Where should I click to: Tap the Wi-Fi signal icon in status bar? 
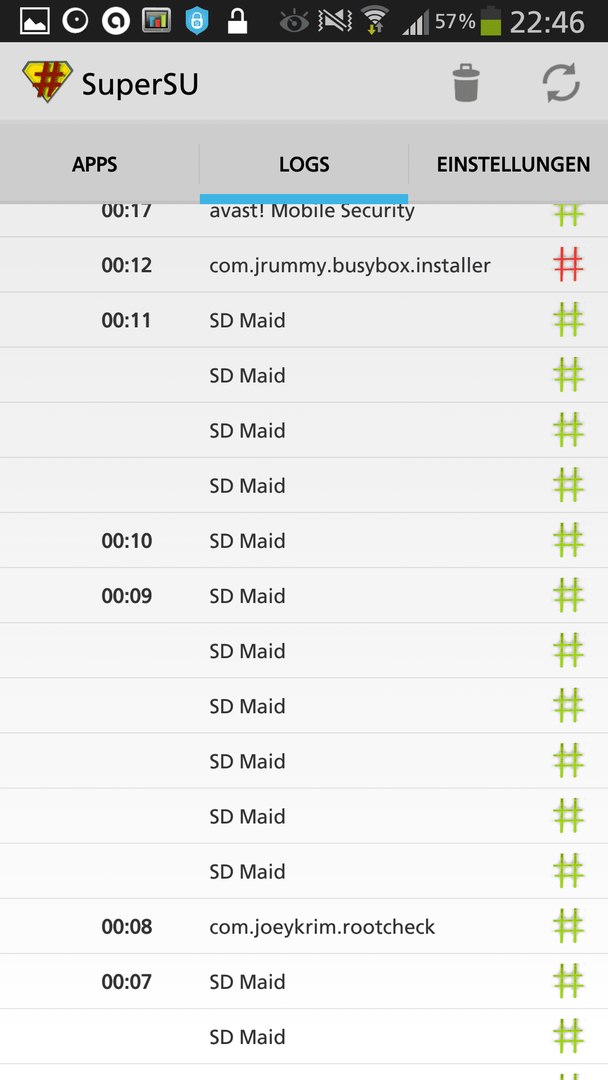pos(375,20)
